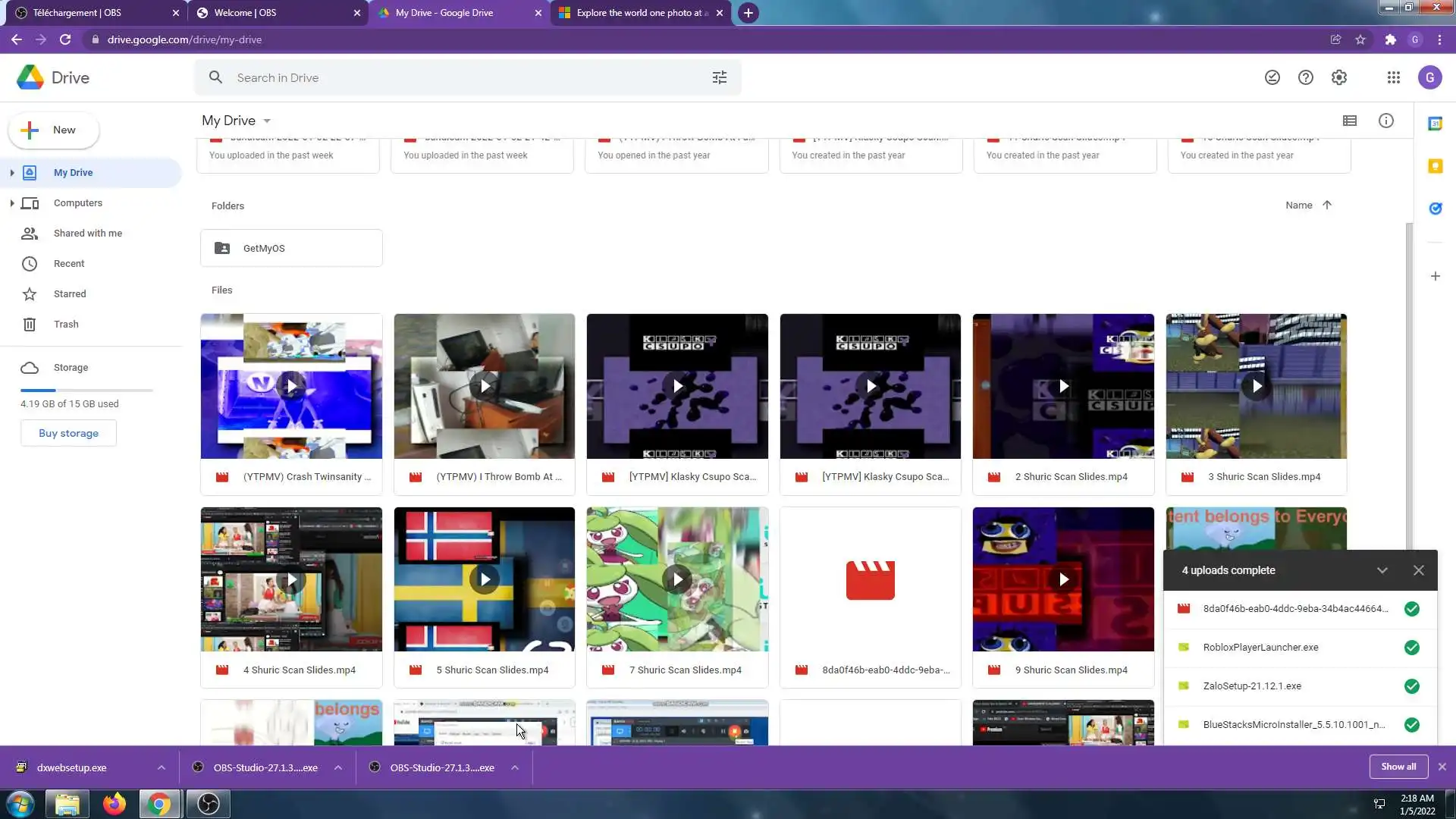
Task: Click the offline ready status icon
Action: pyautogui.click(x=1272, y=77)
